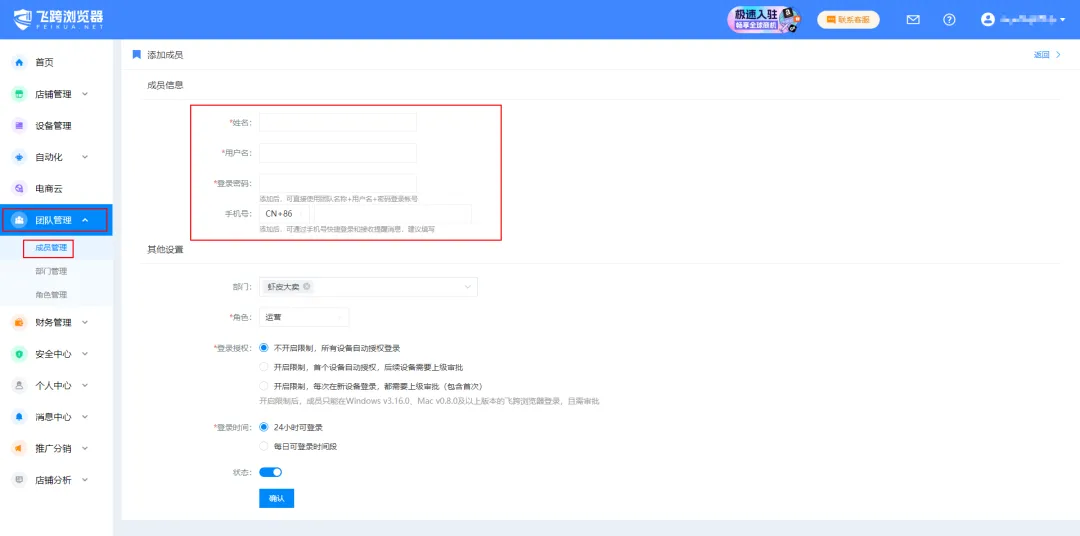Click the 电商云 sidebar icon

coord(20,189)
